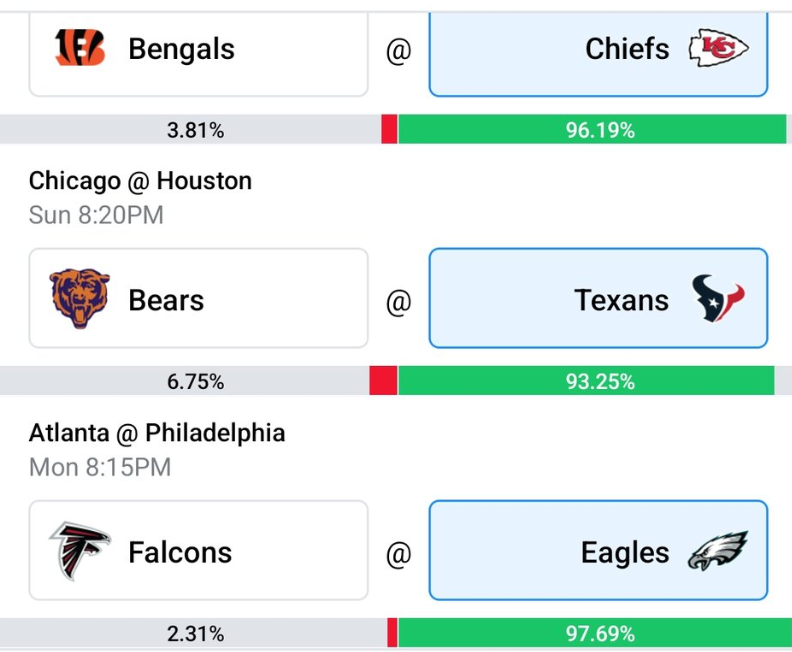The image size is (792, 652).
Task: Click the Texans team name text
Action: (621, 300)
